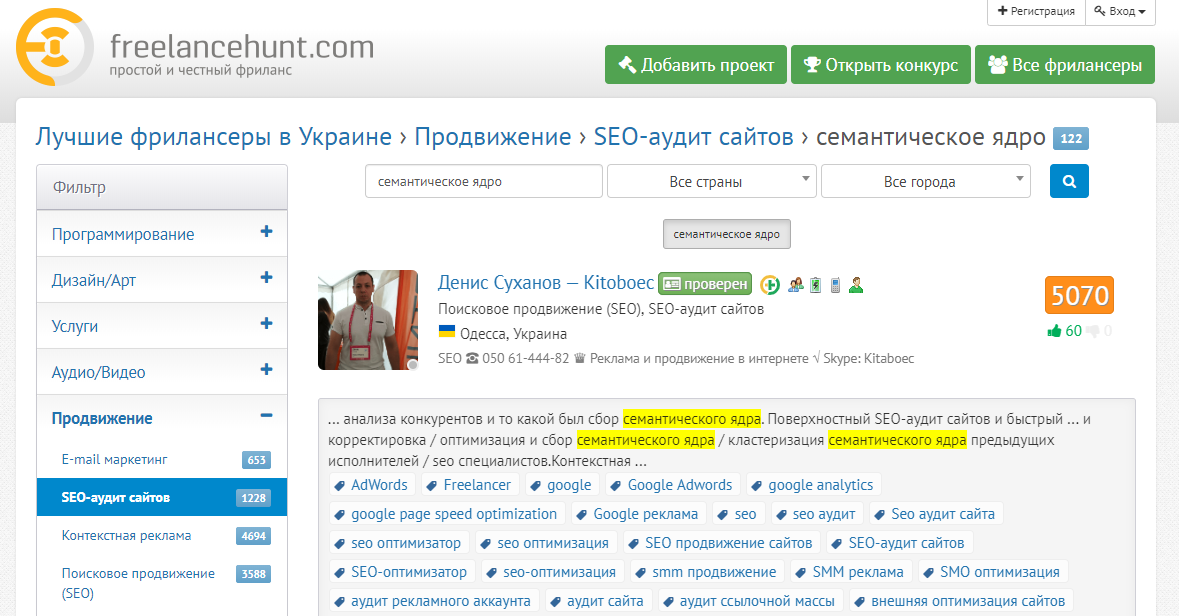This screenshot has height=616, width=1179.
Task: Click the Открыть конкурс button
Action: pos(880,65)
